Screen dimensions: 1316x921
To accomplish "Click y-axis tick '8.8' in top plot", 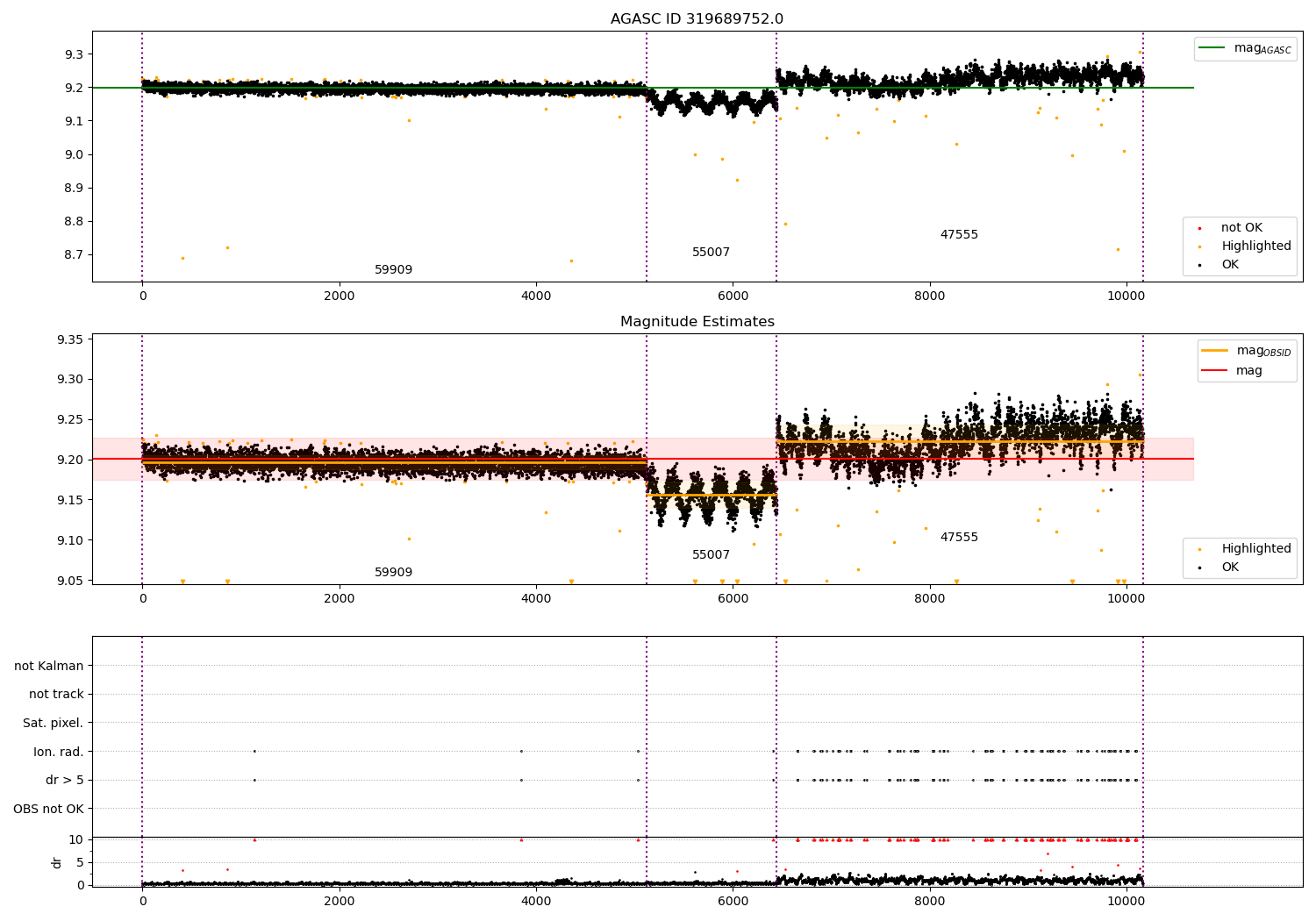I will coord(74,221).
